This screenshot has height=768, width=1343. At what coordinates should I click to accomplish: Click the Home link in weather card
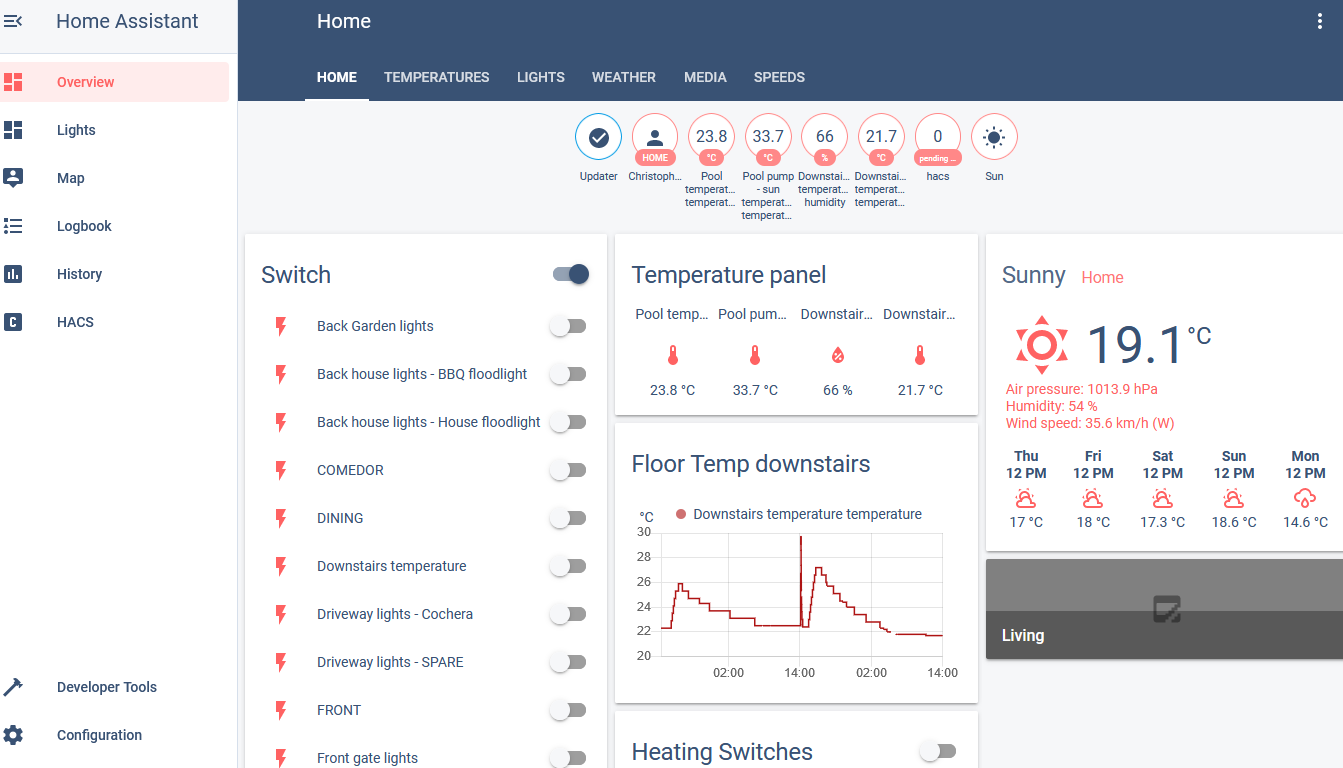coord(1102,278)
